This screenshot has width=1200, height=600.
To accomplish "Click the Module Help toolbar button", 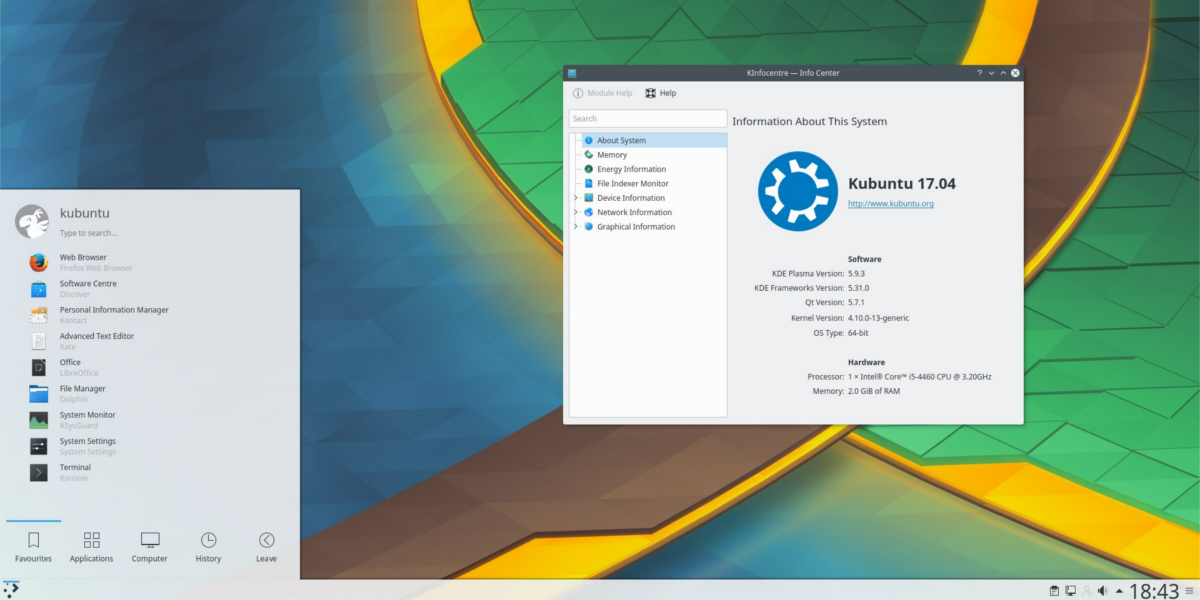I will [602, 93].
